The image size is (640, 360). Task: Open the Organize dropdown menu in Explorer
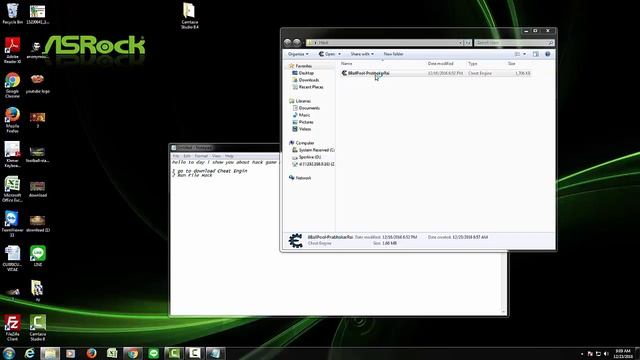[298, 54]
